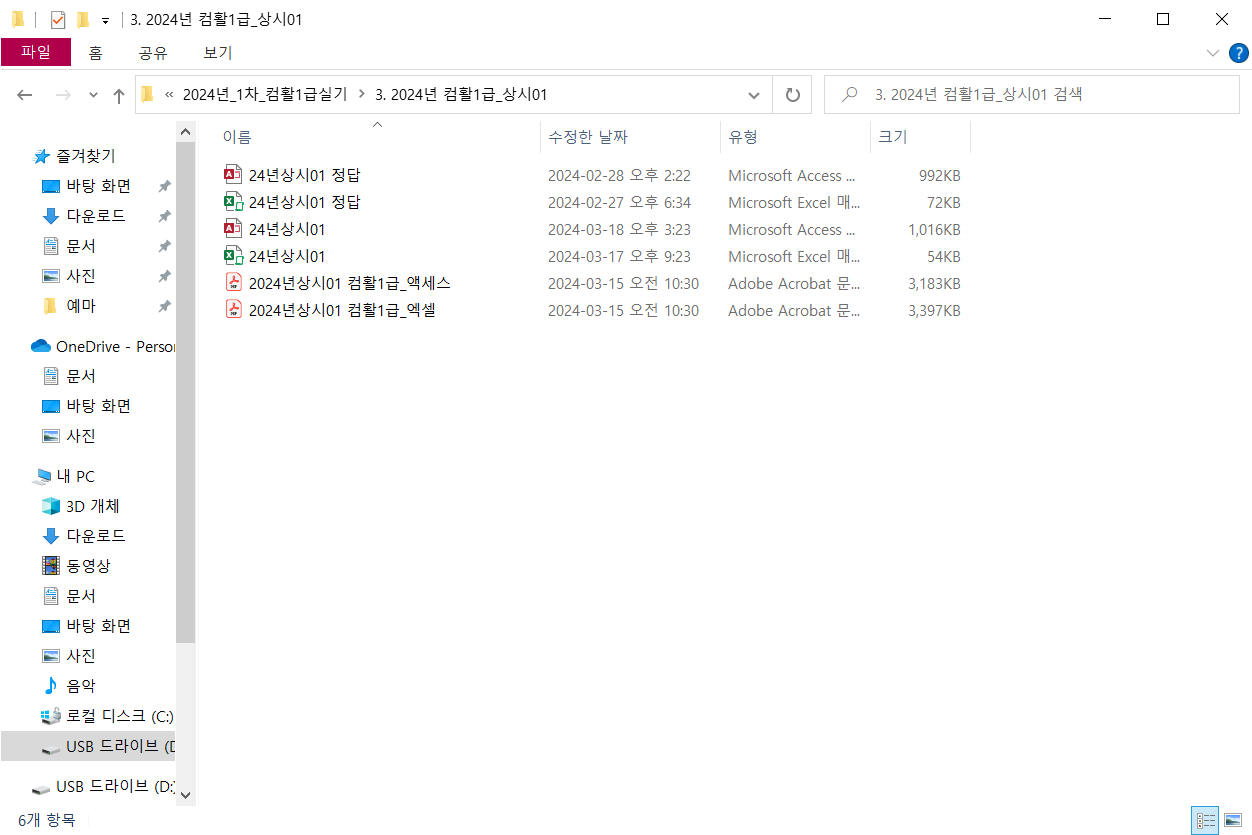The width and height of the screenshot is (1252, 835).
Task: Click the PDF icon of 2024년상시01 컴활1급_액세스
Action: coord(233,283)
